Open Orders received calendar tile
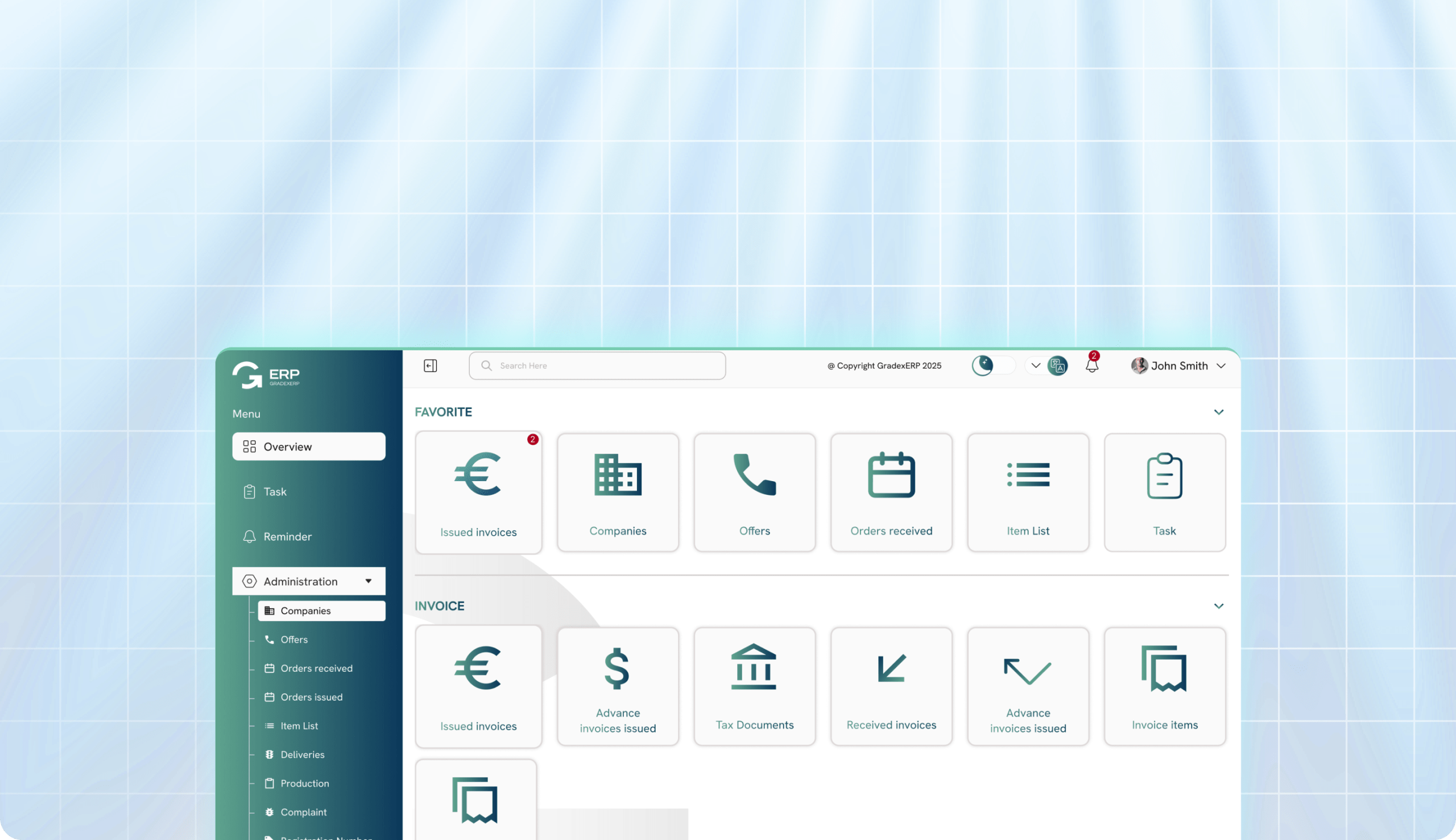Image resolution: width=1456 pixels, height=840 pixels. pyautogui.click(x=891, y=492)
